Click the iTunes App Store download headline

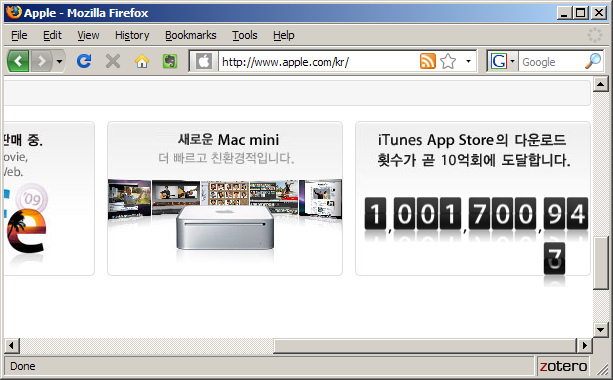[x=473, y=150]
